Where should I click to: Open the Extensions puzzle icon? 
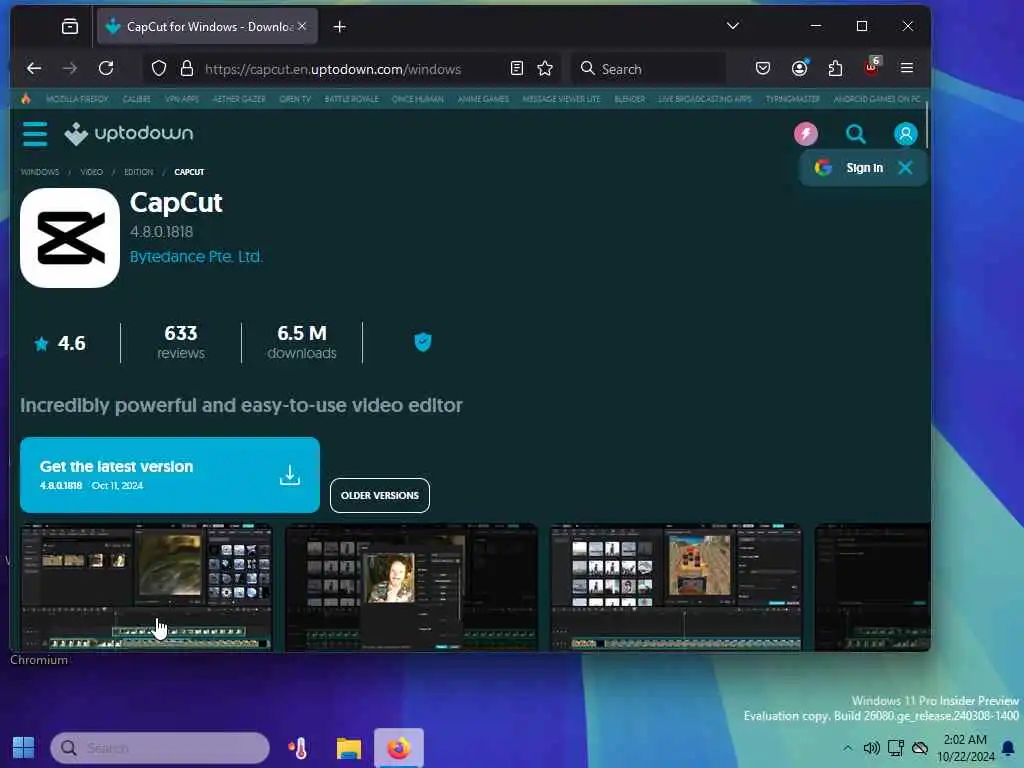point(835,68)
